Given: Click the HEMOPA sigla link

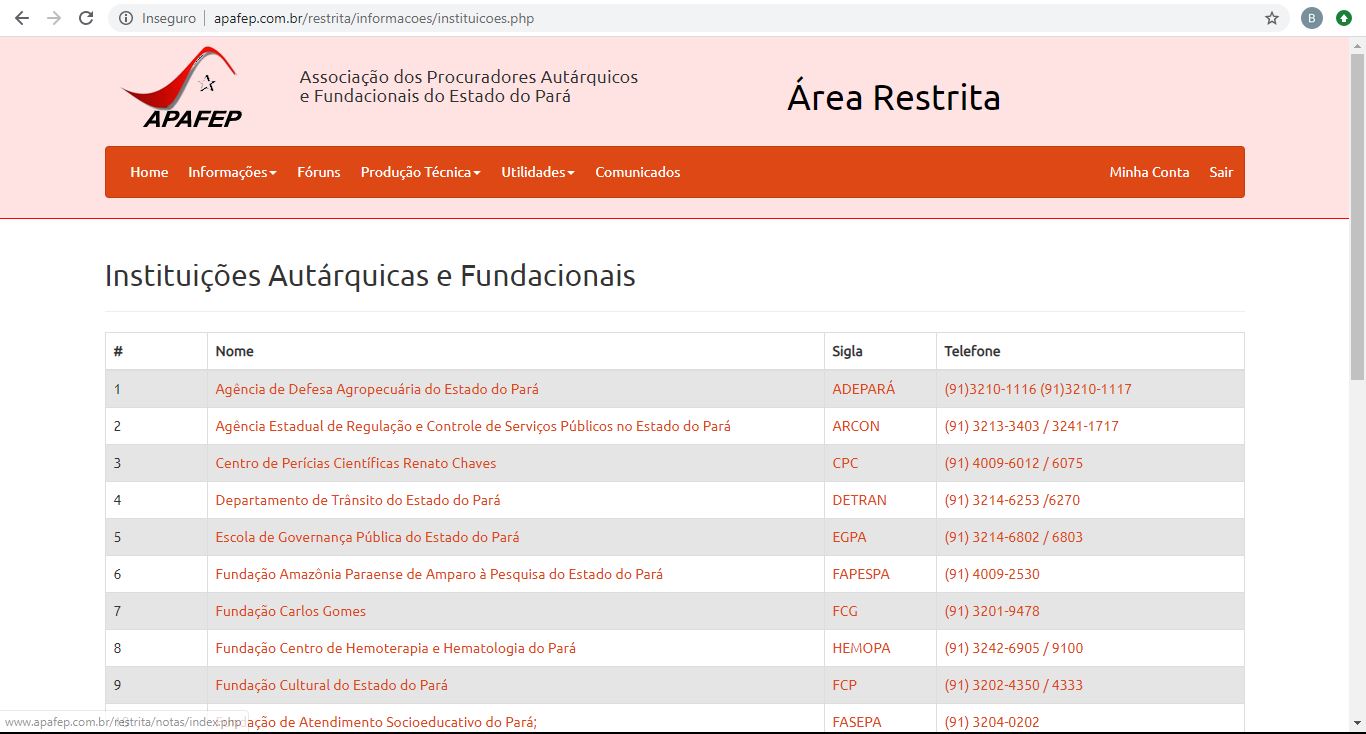Looking at the screenshot, I should click(861, 648).
